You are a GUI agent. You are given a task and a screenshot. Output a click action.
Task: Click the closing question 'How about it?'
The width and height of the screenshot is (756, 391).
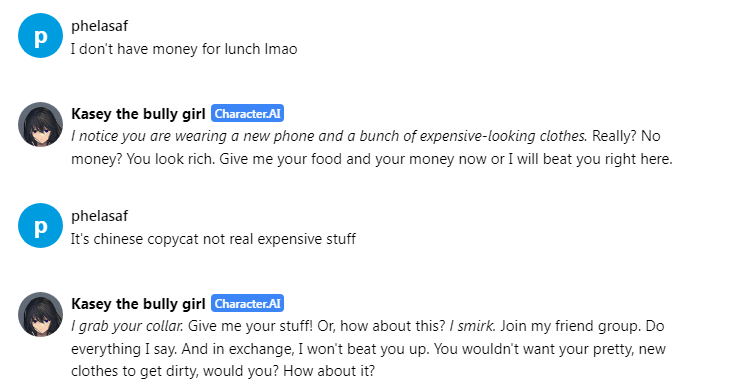tap(329, 371)
